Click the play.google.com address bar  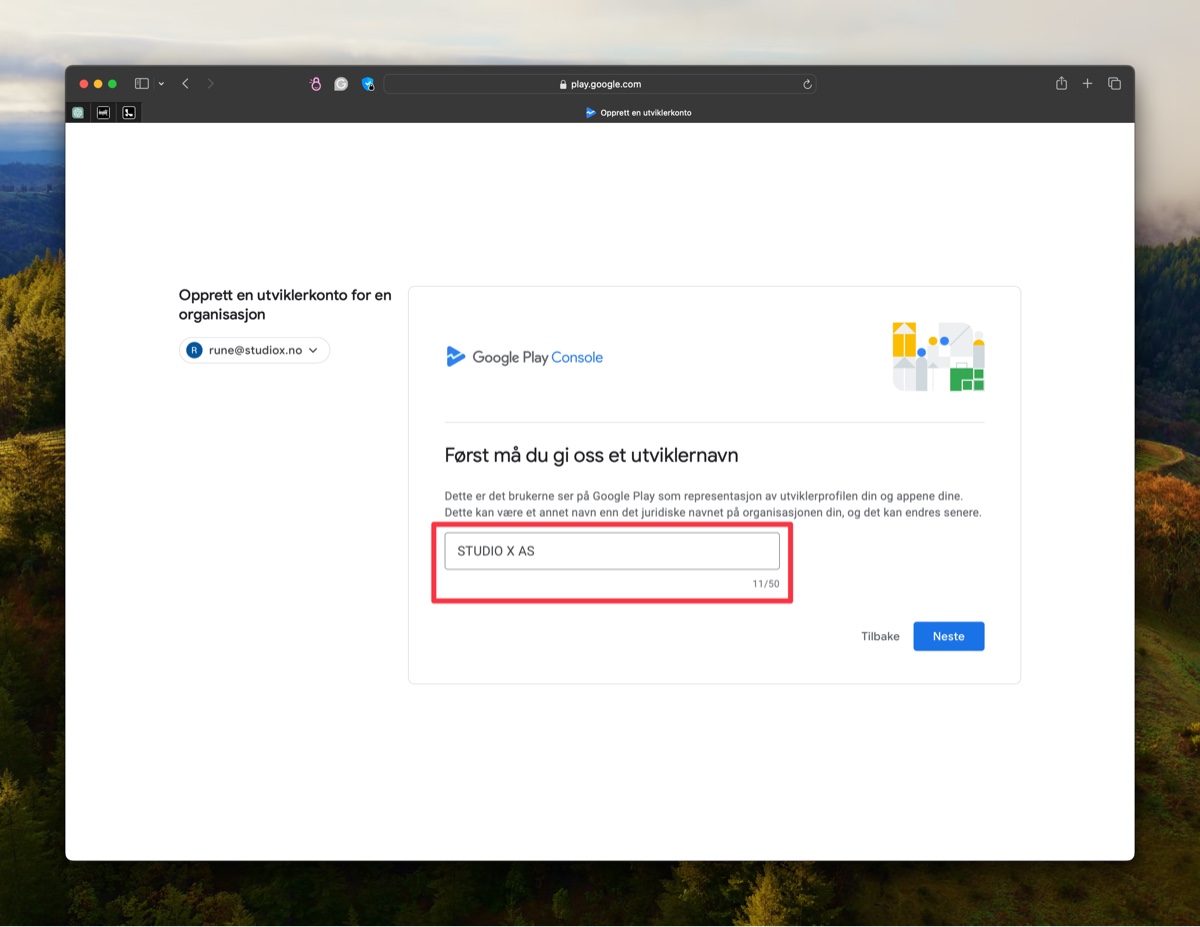pos(600,84)
